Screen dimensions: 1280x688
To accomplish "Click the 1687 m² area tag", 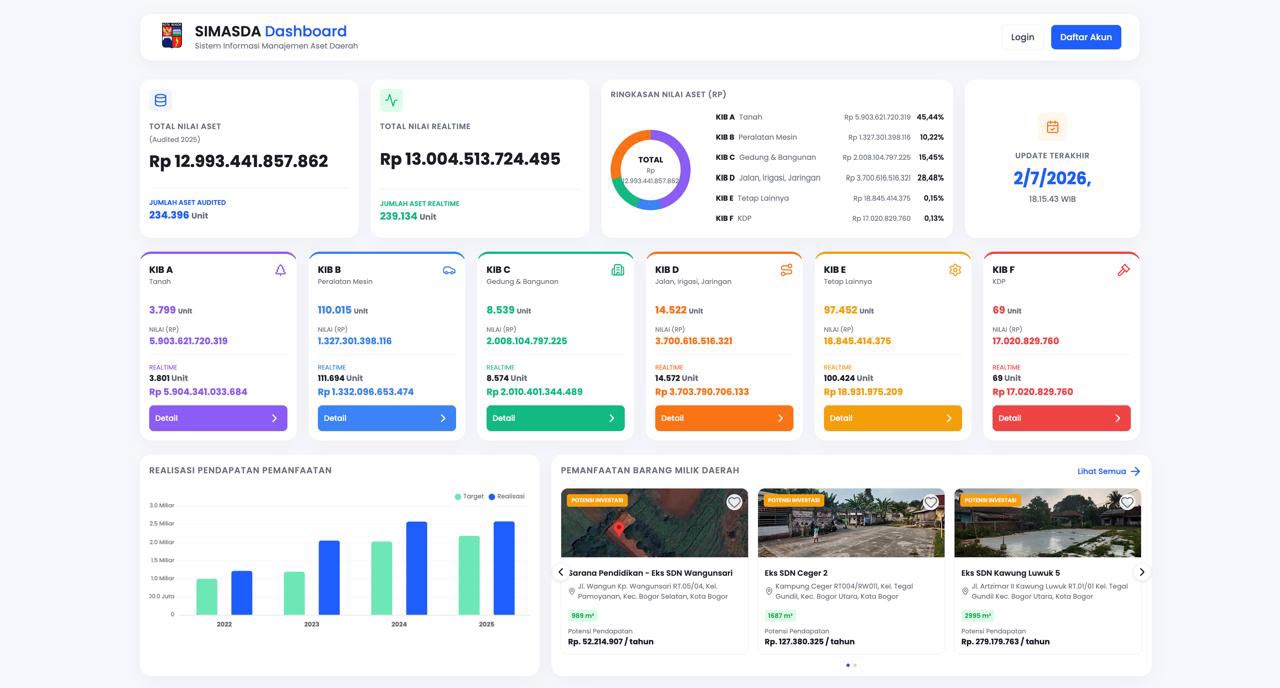I will pos(780,616).
